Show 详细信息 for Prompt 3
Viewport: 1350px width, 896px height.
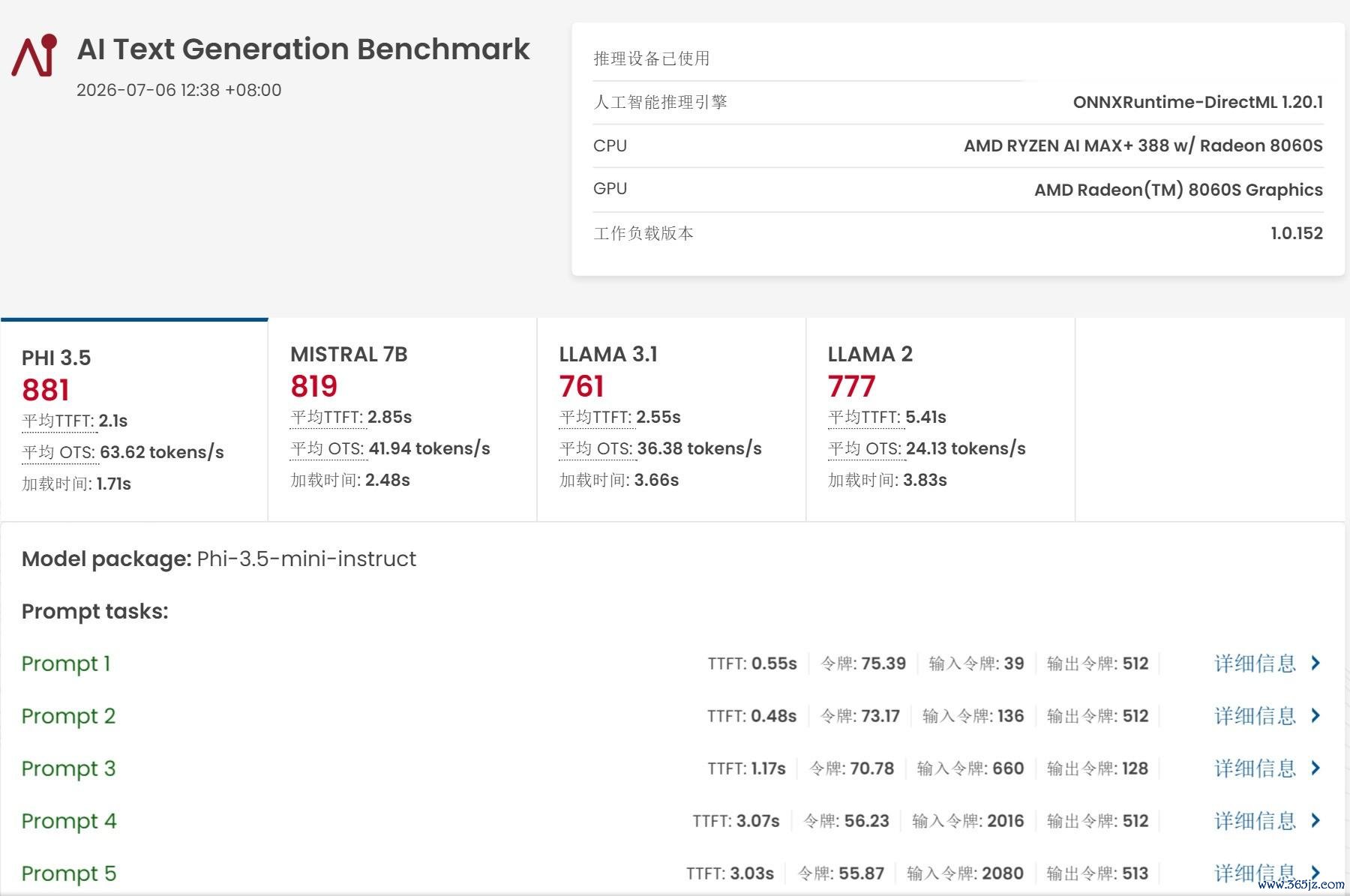click(1267, 769)
